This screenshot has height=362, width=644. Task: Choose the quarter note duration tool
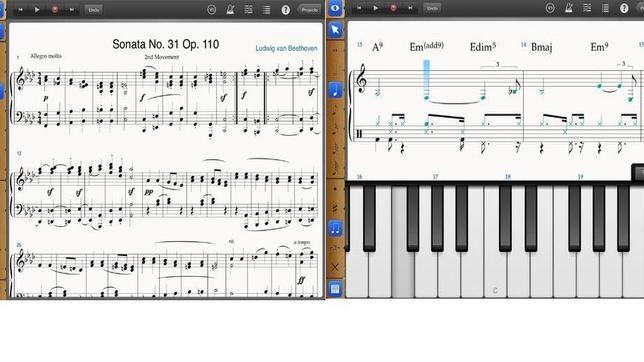(335, 90)
